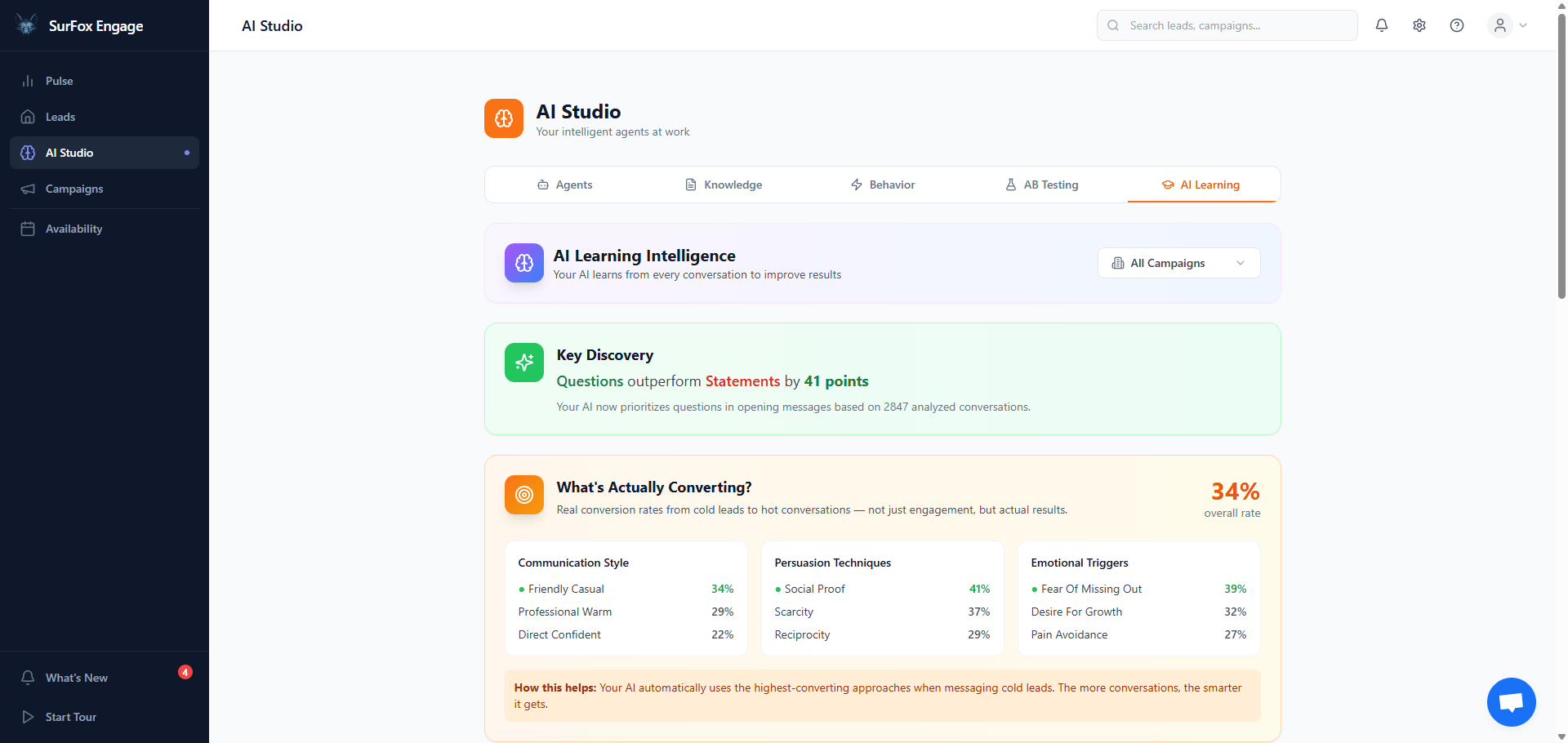The width and height of the screenshot is (1568, 743).
Task: Click the search leads input field
Action: pyautogui.click(x=1225, y=25)
